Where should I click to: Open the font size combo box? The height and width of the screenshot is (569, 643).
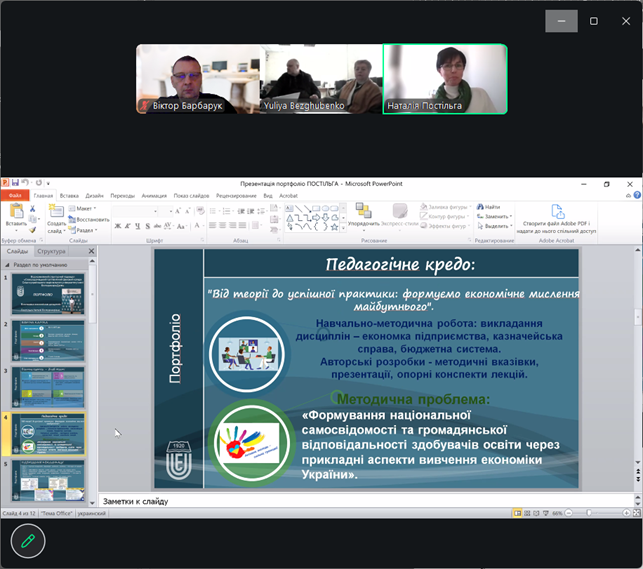click(x=166, y=211)
